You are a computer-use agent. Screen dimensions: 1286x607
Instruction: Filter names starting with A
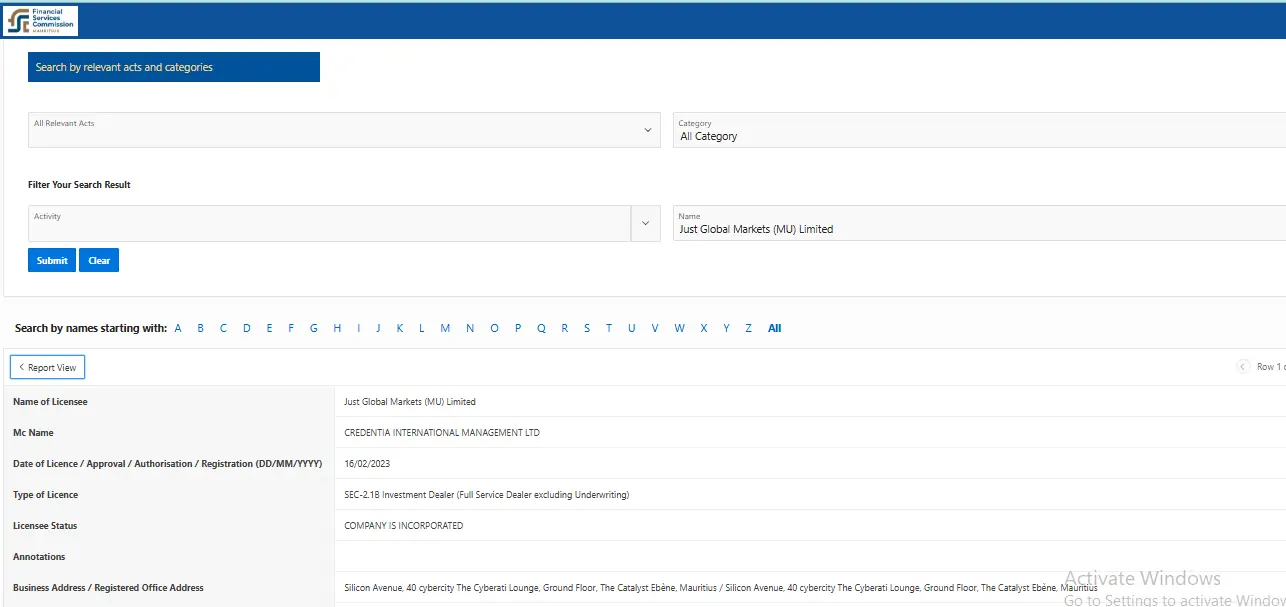click(178, 328)
